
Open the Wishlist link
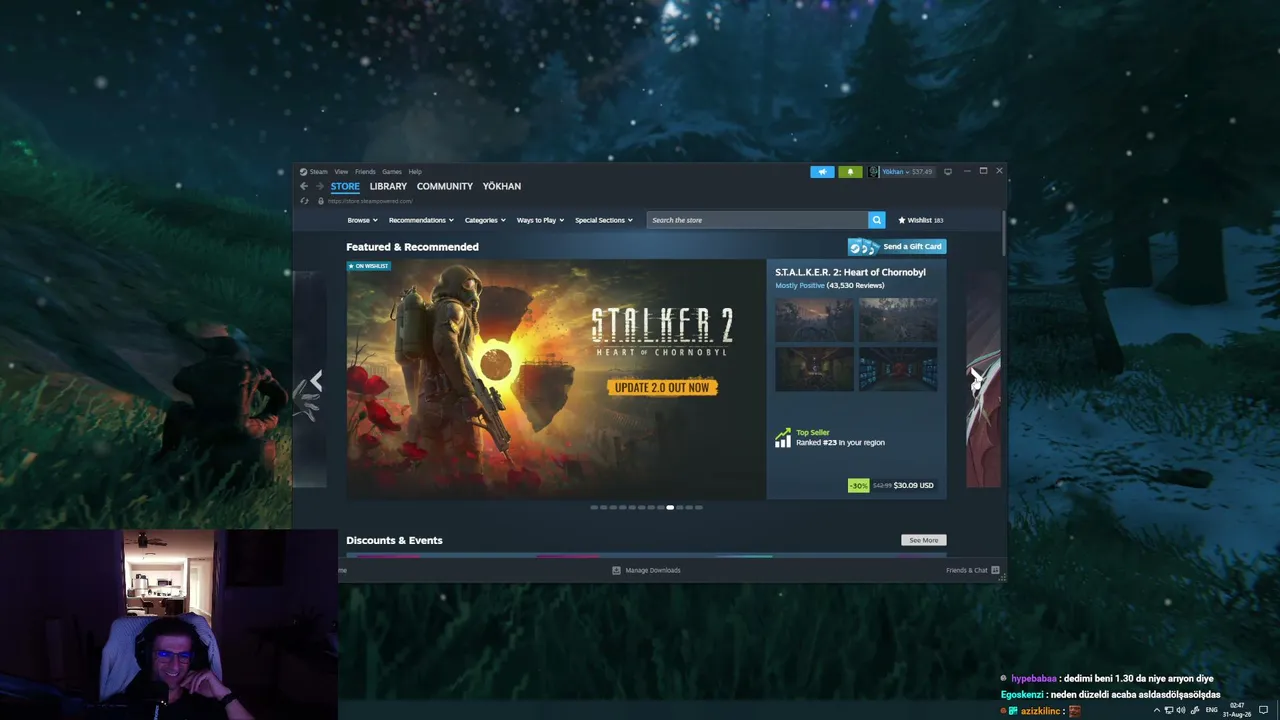[921, 220]
